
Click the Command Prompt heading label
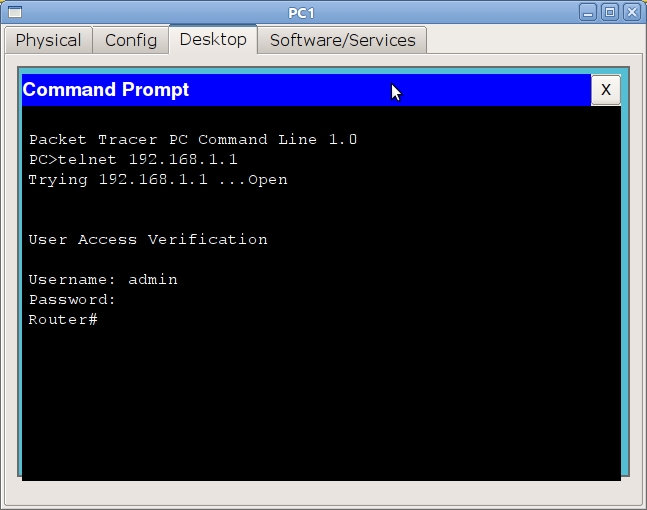tap(106, 90)
